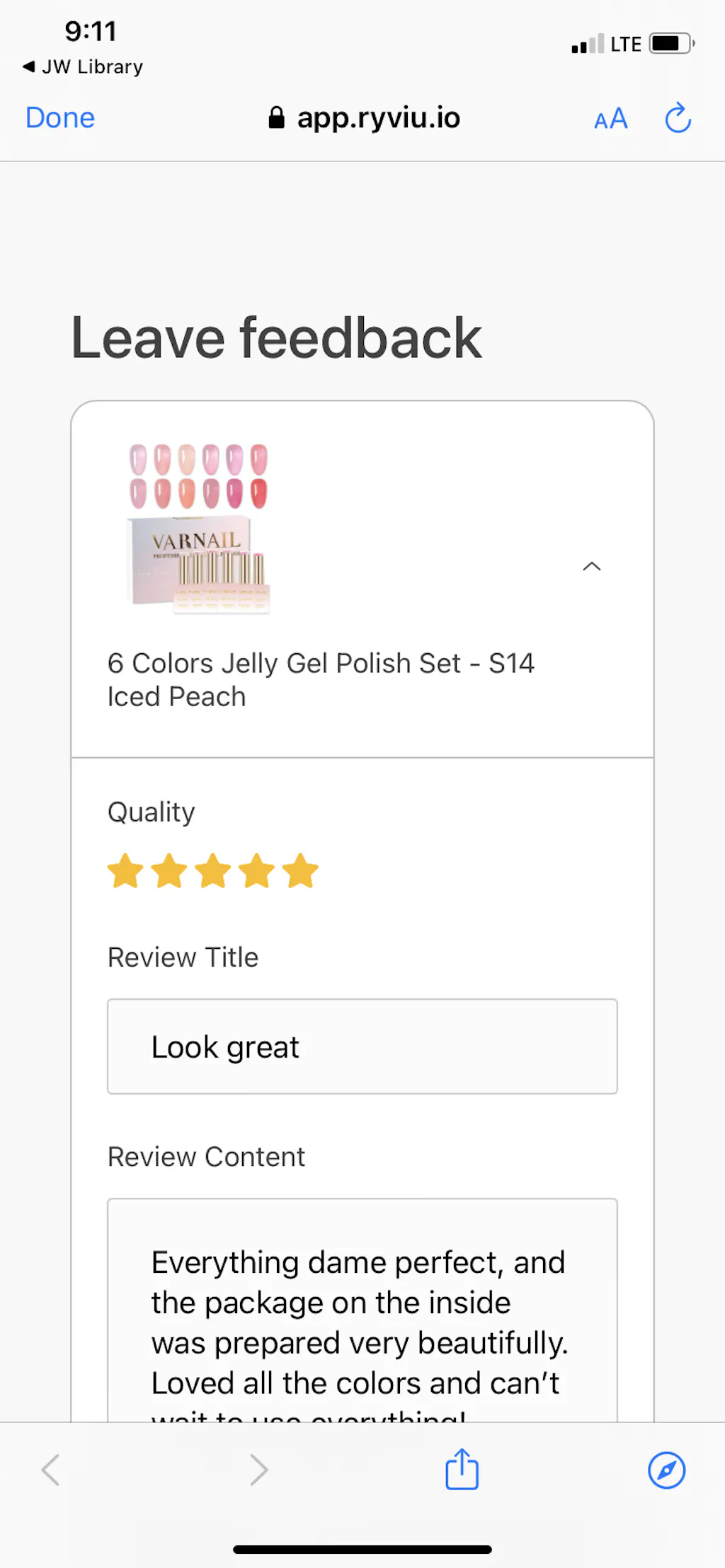Image resolution: width=725 pixels, height=1568 pixels.
Task: Select the fifth Quality star
Action: point(300,871)
